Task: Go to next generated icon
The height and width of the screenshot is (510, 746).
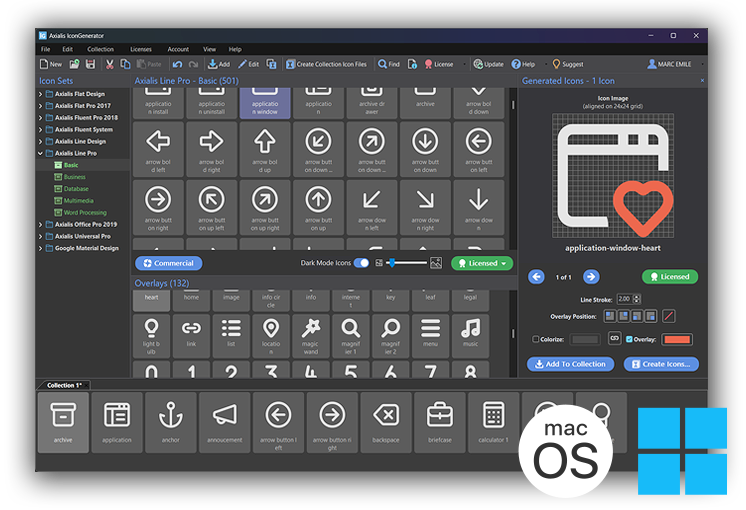Action: click(x=591, y=277)
